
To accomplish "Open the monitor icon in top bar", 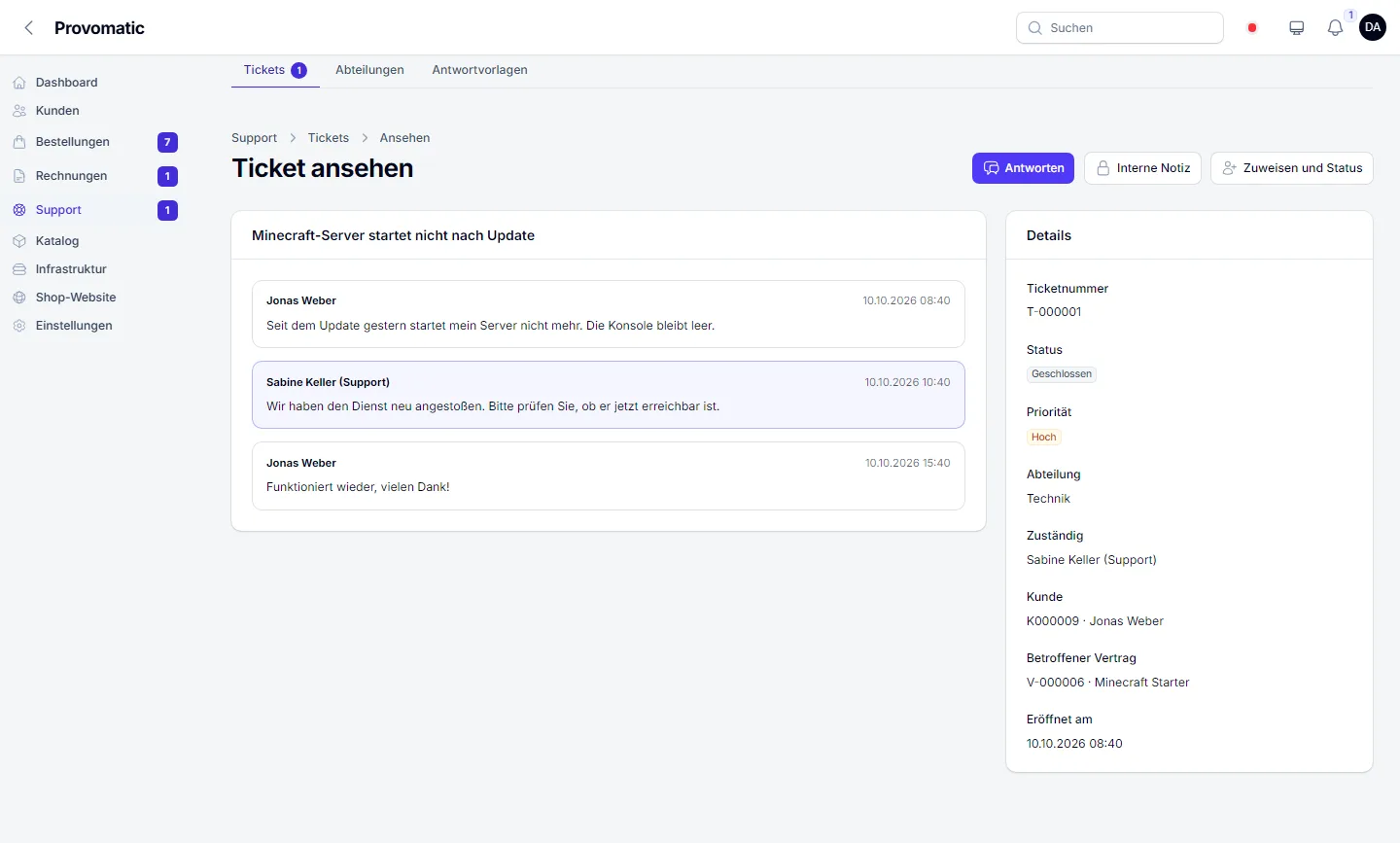I will pos(1296,28).
